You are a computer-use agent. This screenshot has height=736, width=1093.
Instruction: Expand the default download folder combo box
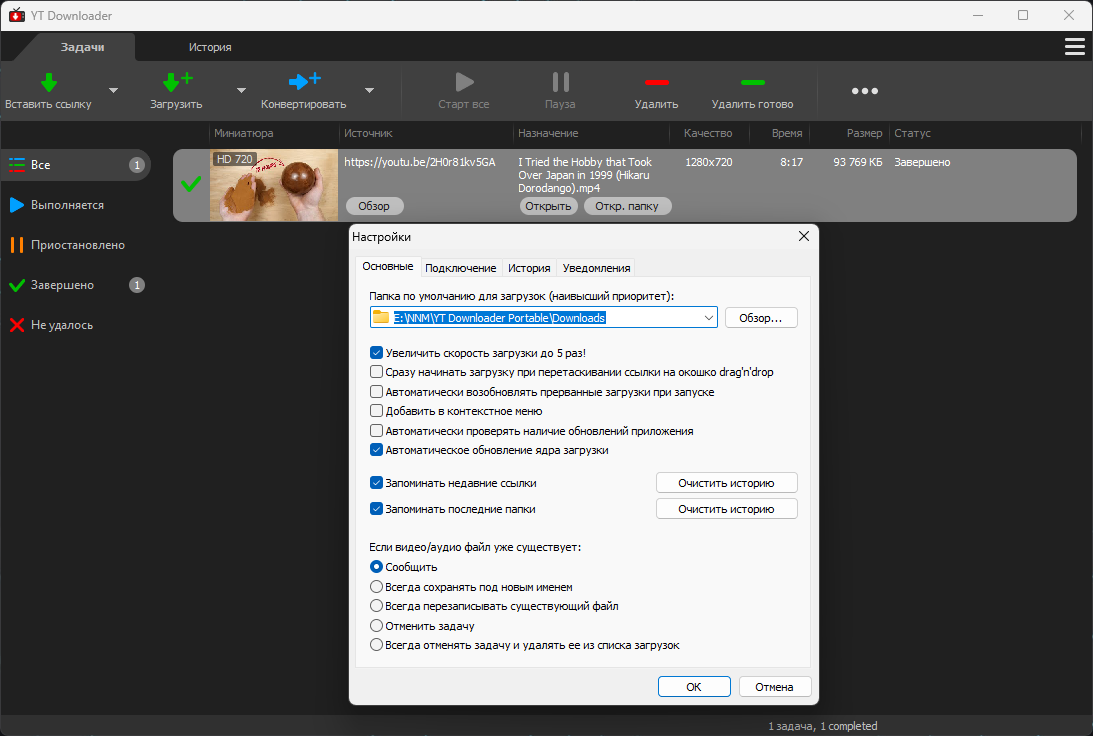[x=708, y=318]
